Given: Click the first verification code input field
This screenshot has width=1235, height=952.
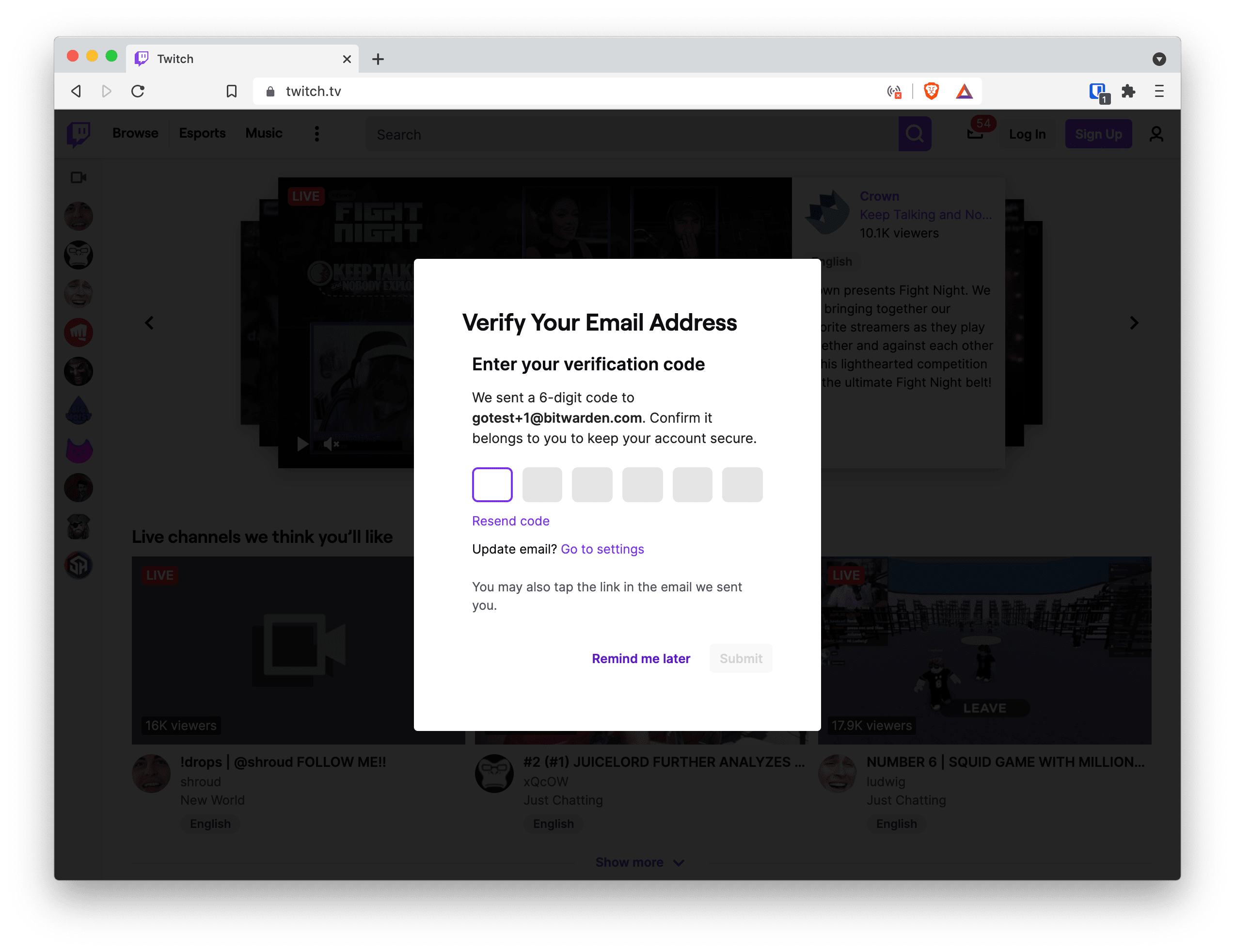Looking at the screenshot, I should pos(491,485).
